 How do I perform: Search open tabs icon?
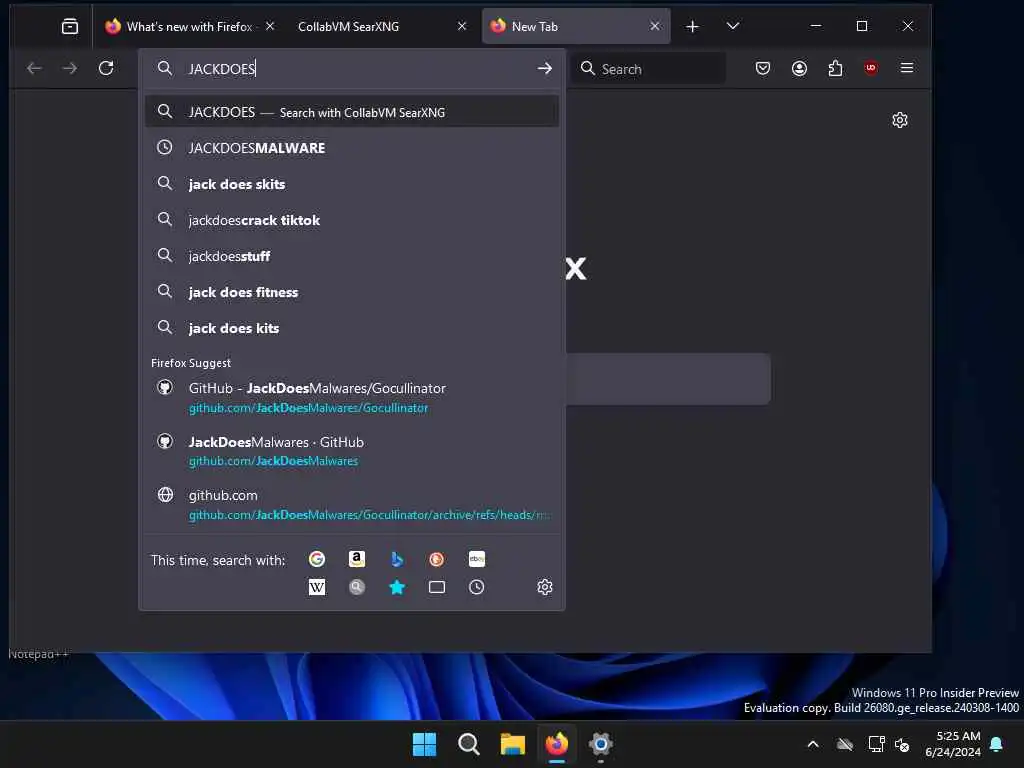(x=436, y=587)
